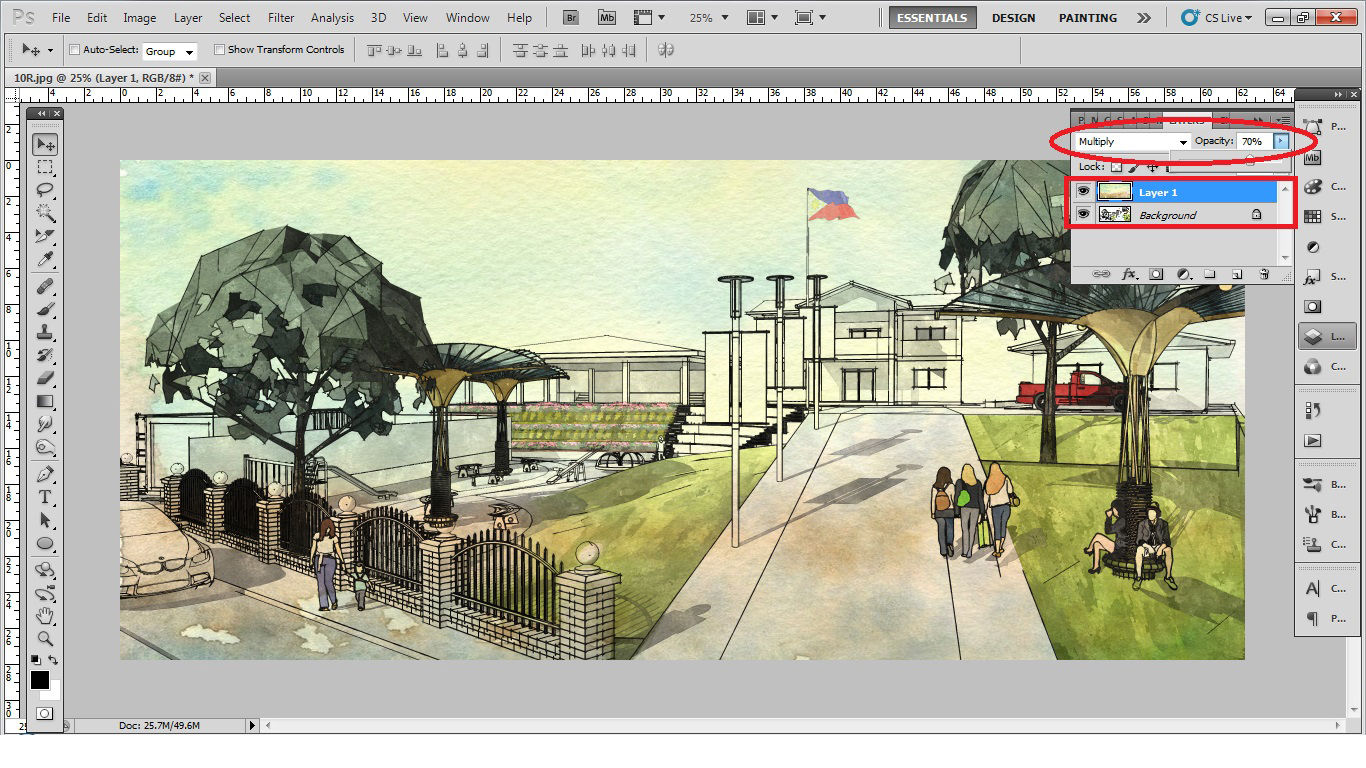1366x768 pixels.
Task: Activate the Zoom tool
Action: point(44,639)
